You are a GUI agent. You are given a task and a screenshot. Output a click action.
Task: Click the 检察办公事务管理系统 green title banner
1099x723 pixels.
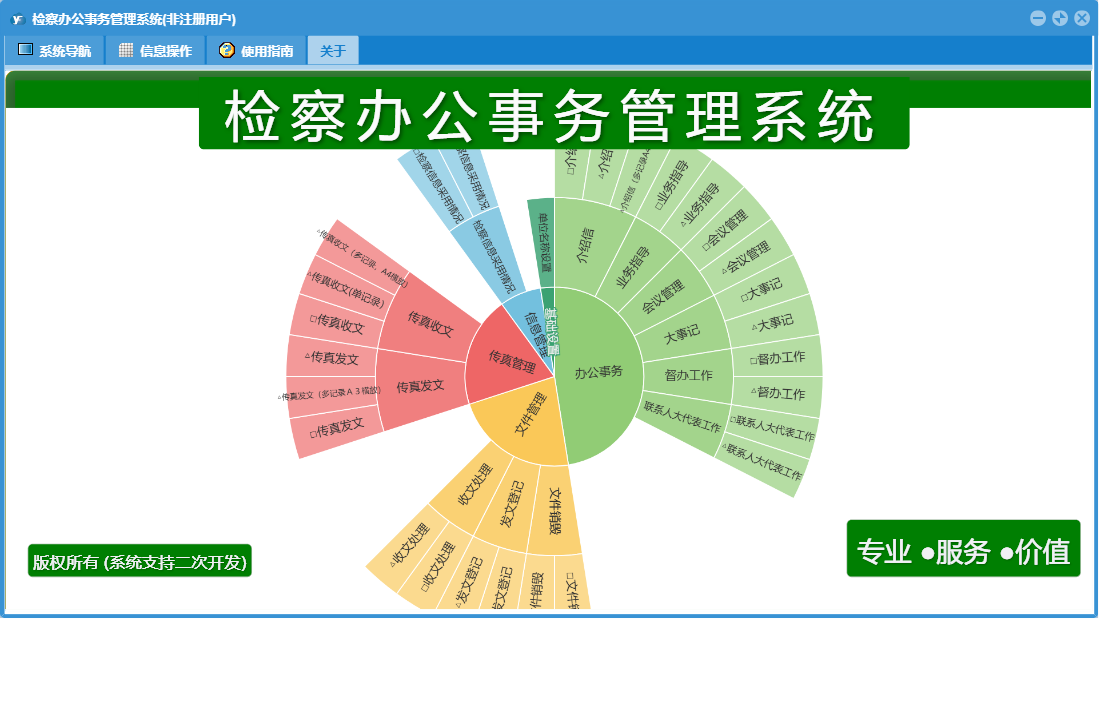[x=554, y=113]
